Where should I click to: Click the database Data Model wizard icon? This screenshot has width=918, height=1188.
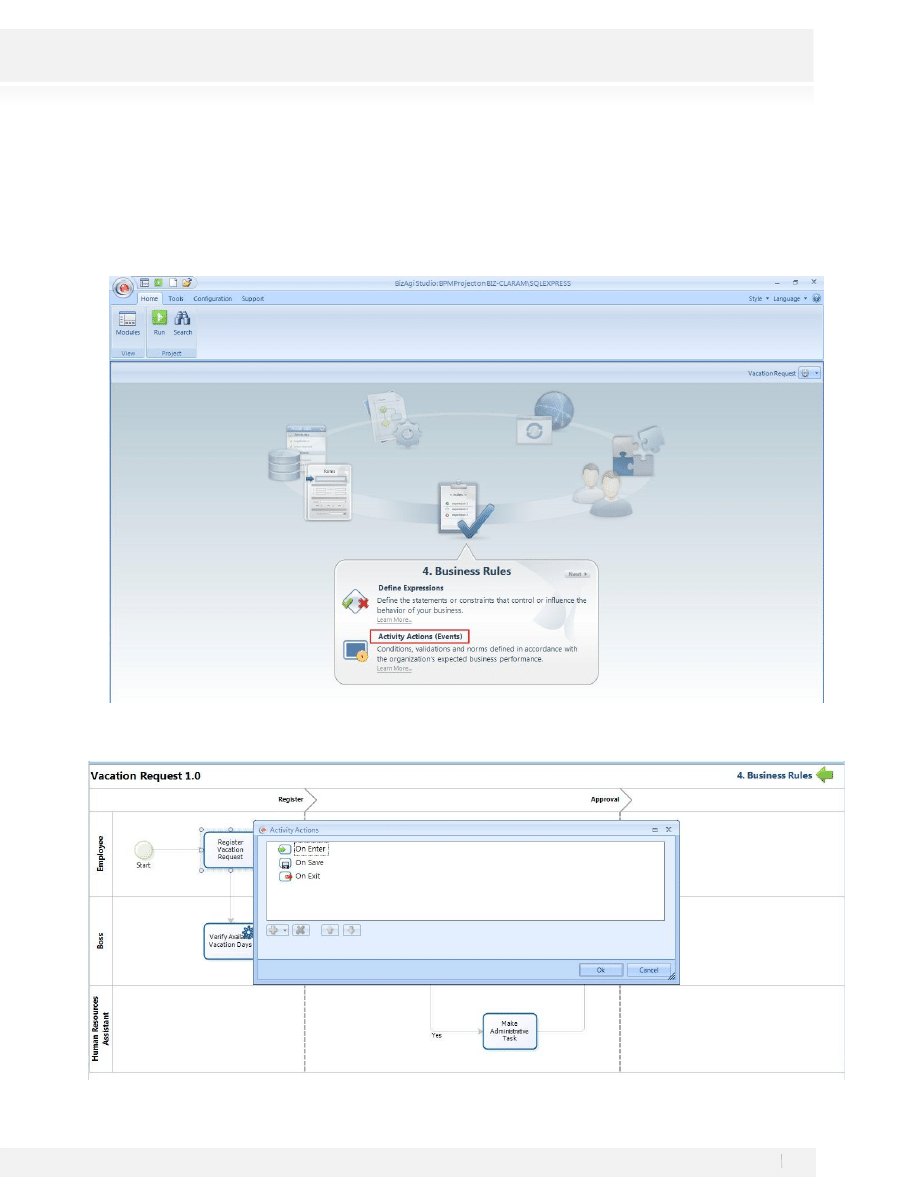pos(284,465)
